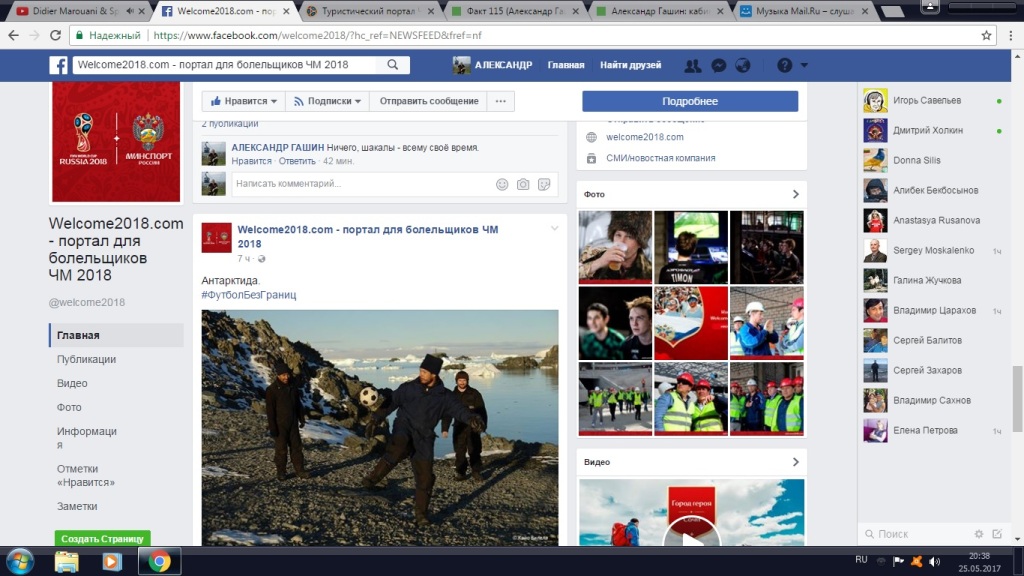Switch to the Факт 115 tab
This screenshot has height=576, width=1024.
(x=516, y=11)
